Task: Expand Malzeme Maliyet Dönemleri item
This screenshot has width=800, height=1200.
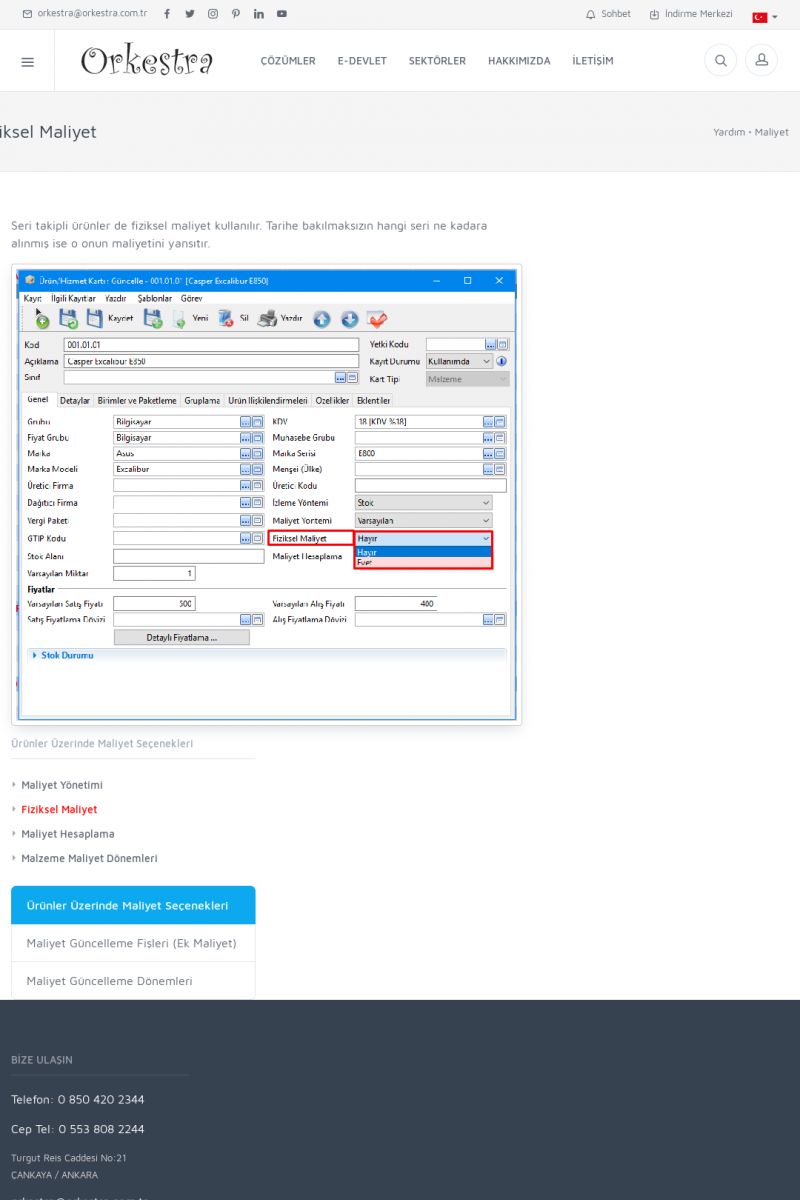Action: tap(89, 858)
